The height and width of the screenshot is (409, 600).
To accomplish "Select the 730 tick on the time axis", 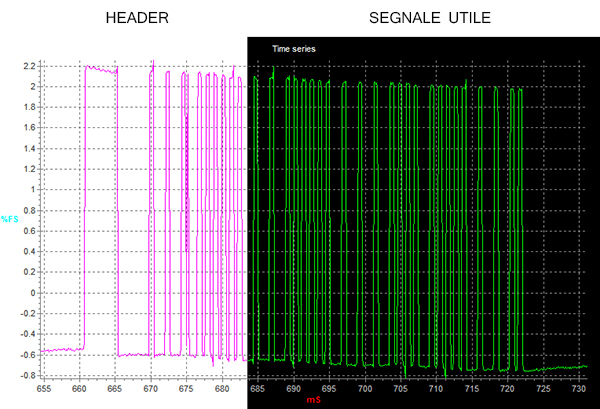I will (x=579, y=386).
